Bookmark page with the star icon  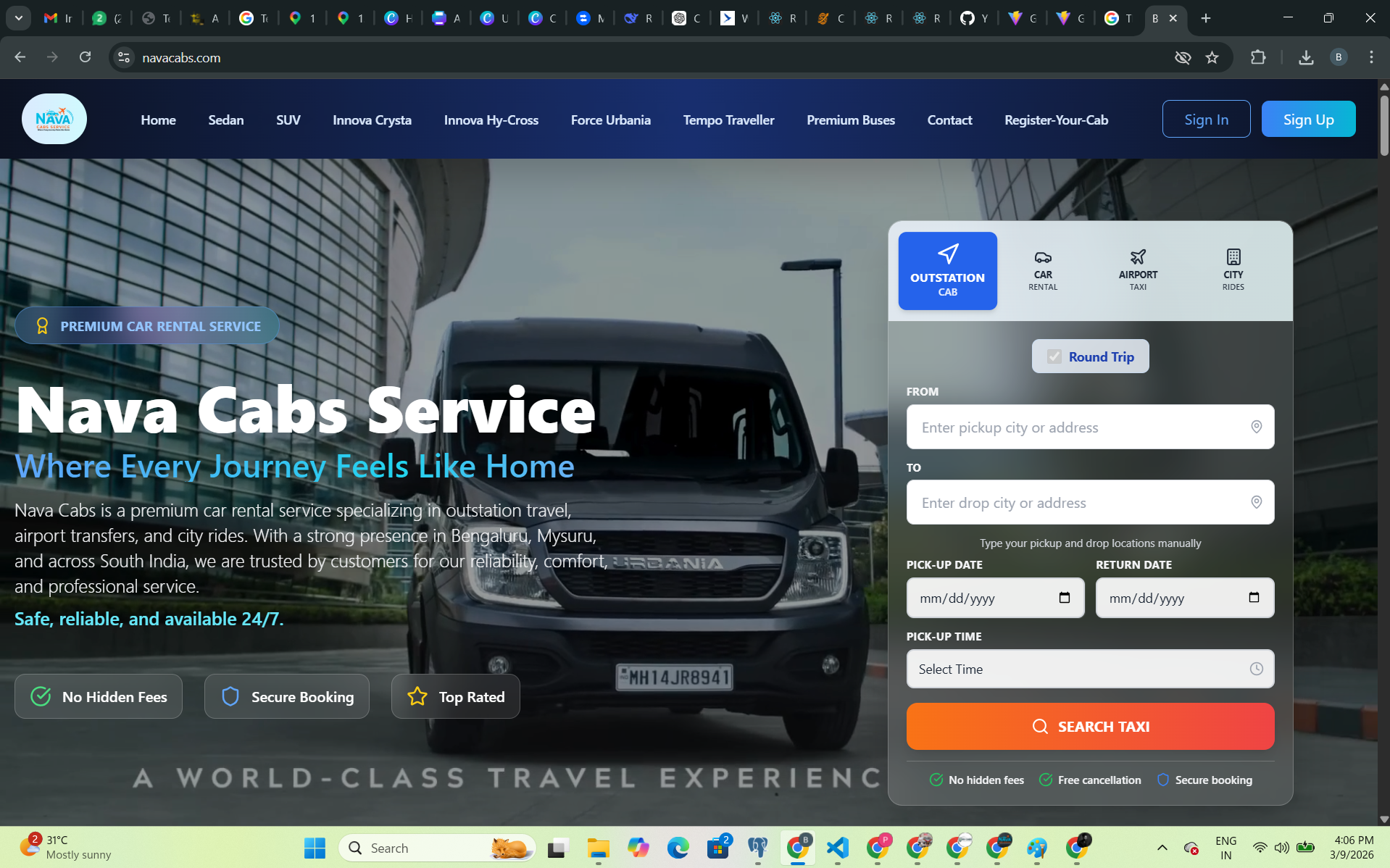click(1212, 57)
